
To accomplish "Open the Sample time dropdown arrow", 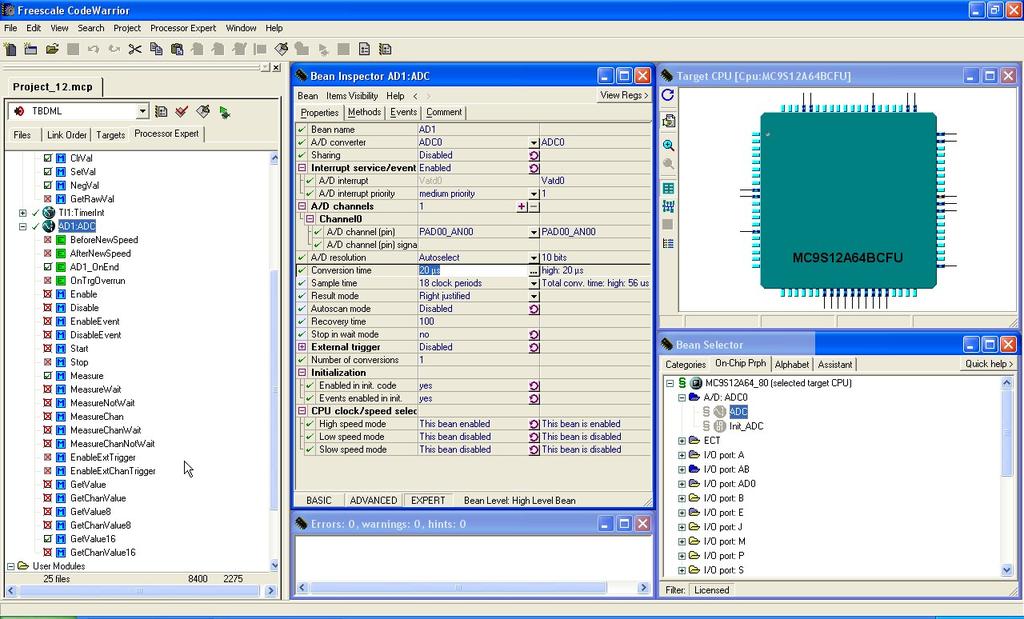I will [534, 283].
